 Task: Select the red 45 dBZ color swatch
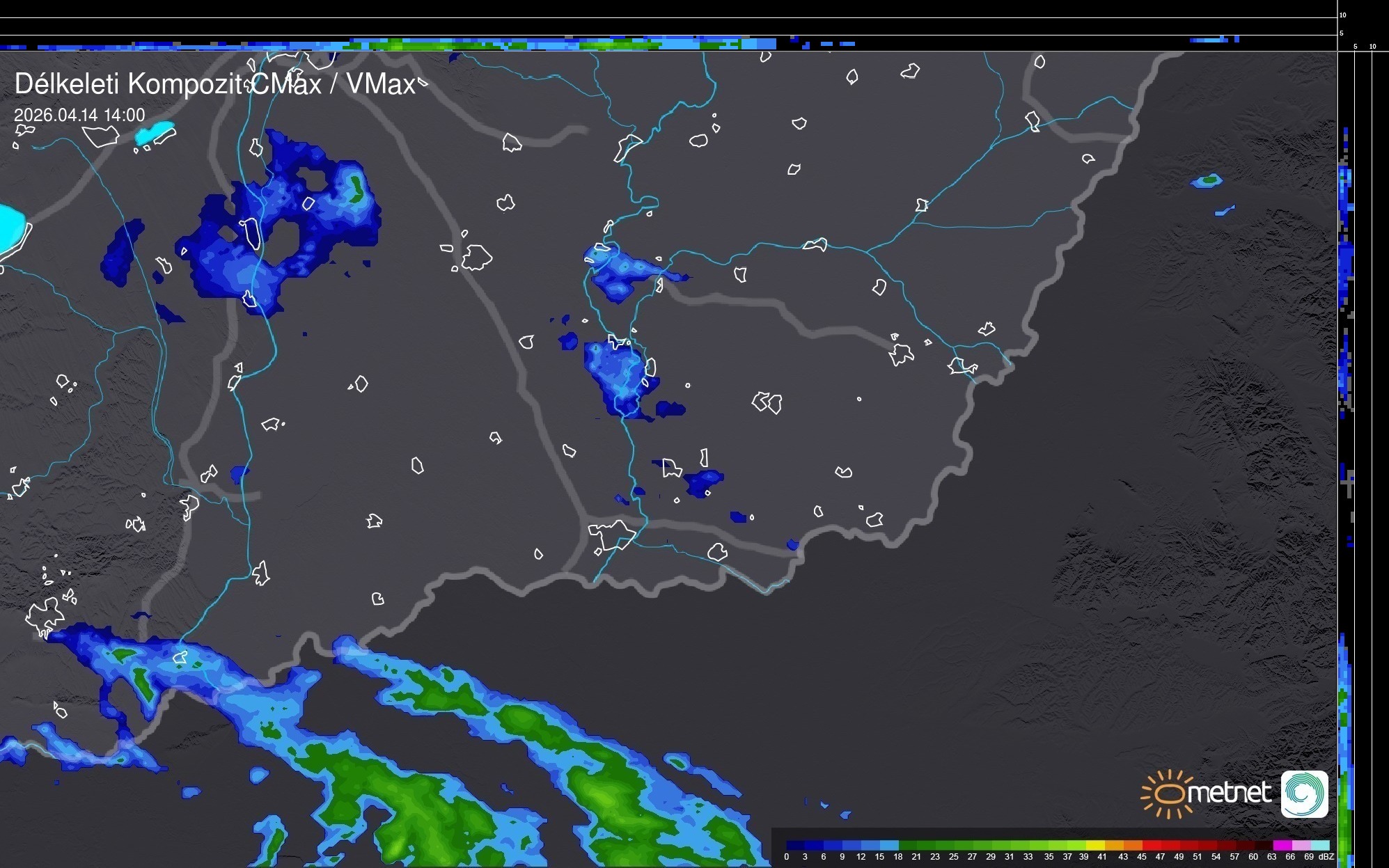point(1151,845)
